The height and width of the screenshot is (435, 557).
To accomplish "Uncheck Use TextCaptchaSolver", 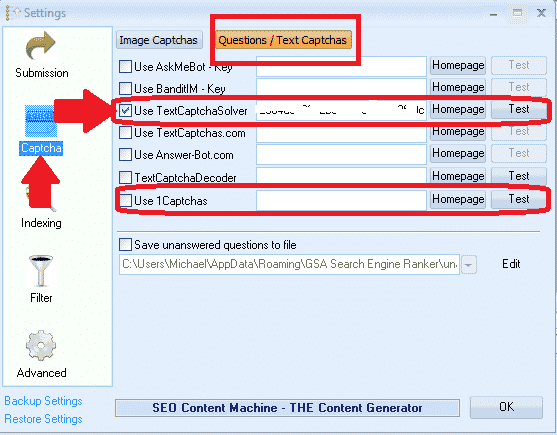I will coord(125,111).
